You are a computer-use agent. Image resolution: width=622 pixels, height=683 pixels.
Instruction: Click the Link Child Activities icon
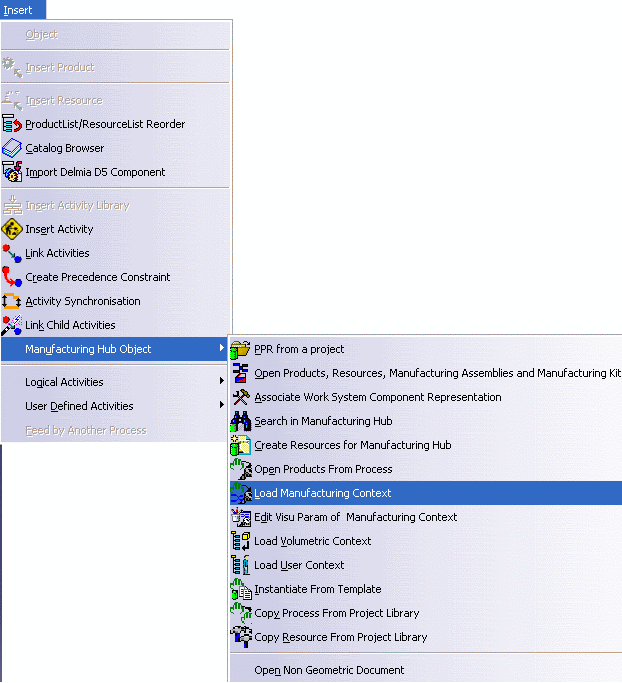point(12,325)
